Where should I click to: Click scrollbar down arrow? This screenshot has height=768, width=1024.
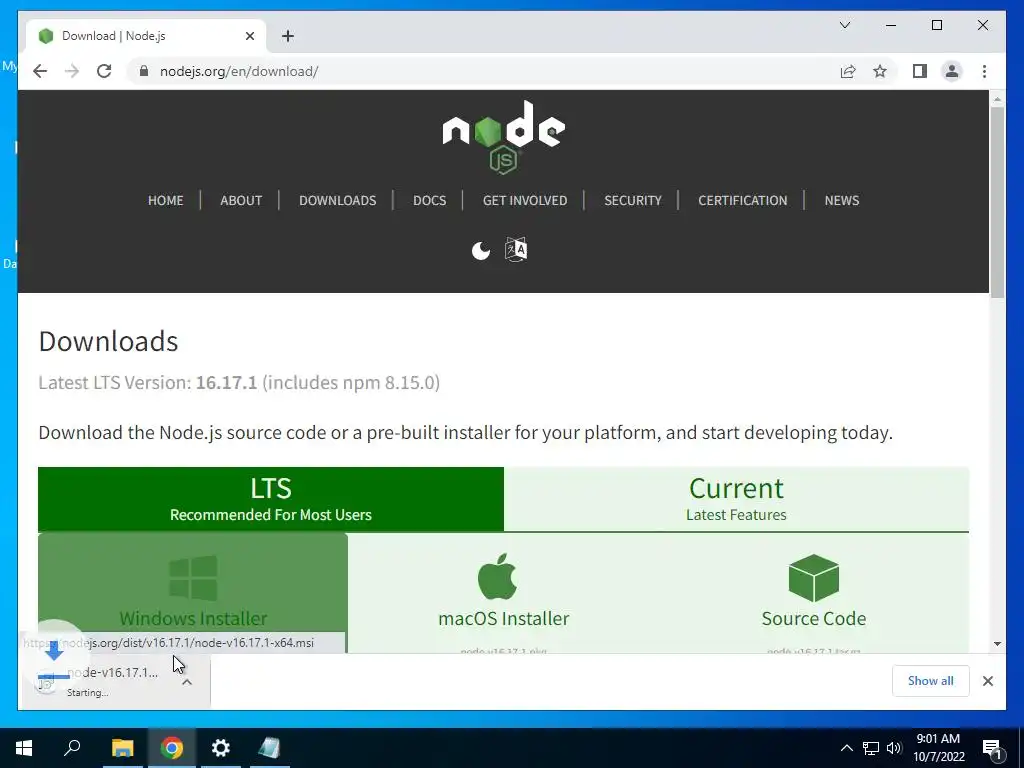pos(997,644)
